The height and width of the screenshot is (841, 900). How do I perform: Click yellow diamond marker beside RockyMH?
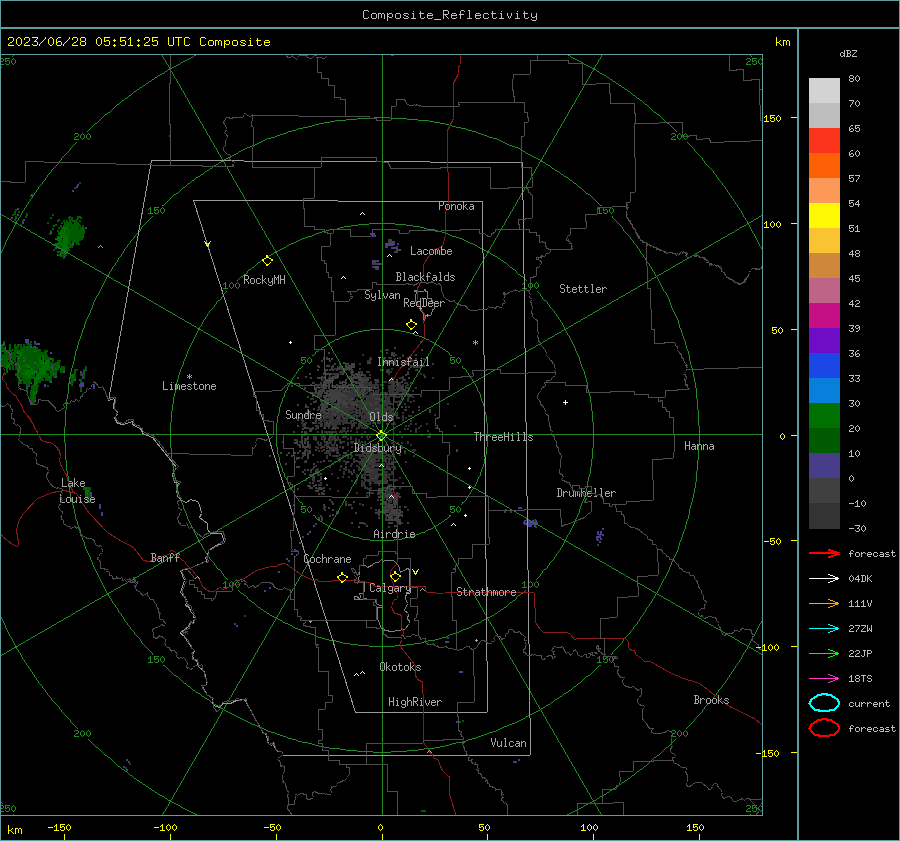pos(267,261)
